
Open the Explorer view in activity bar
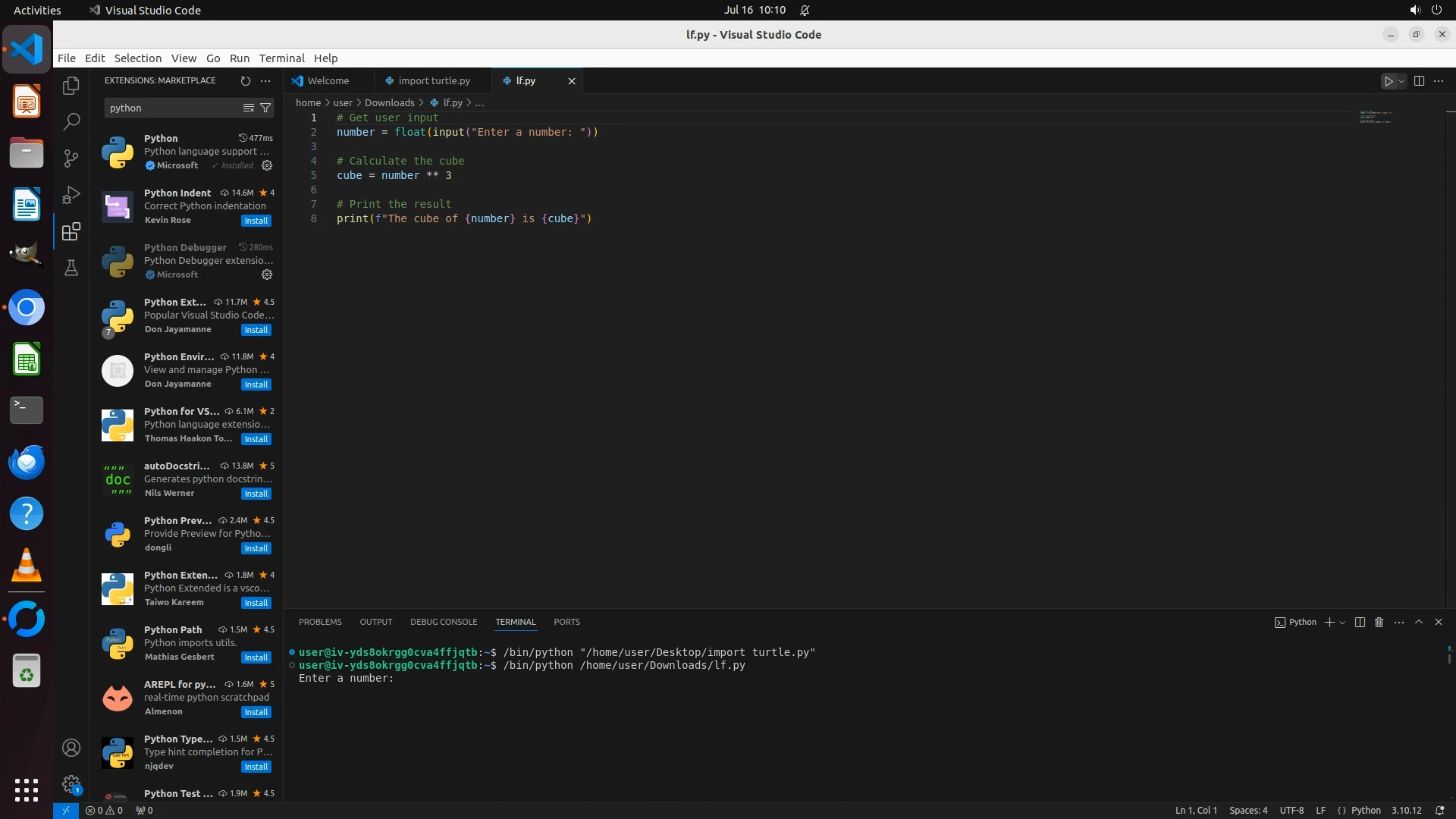click(x=71, y=86)
